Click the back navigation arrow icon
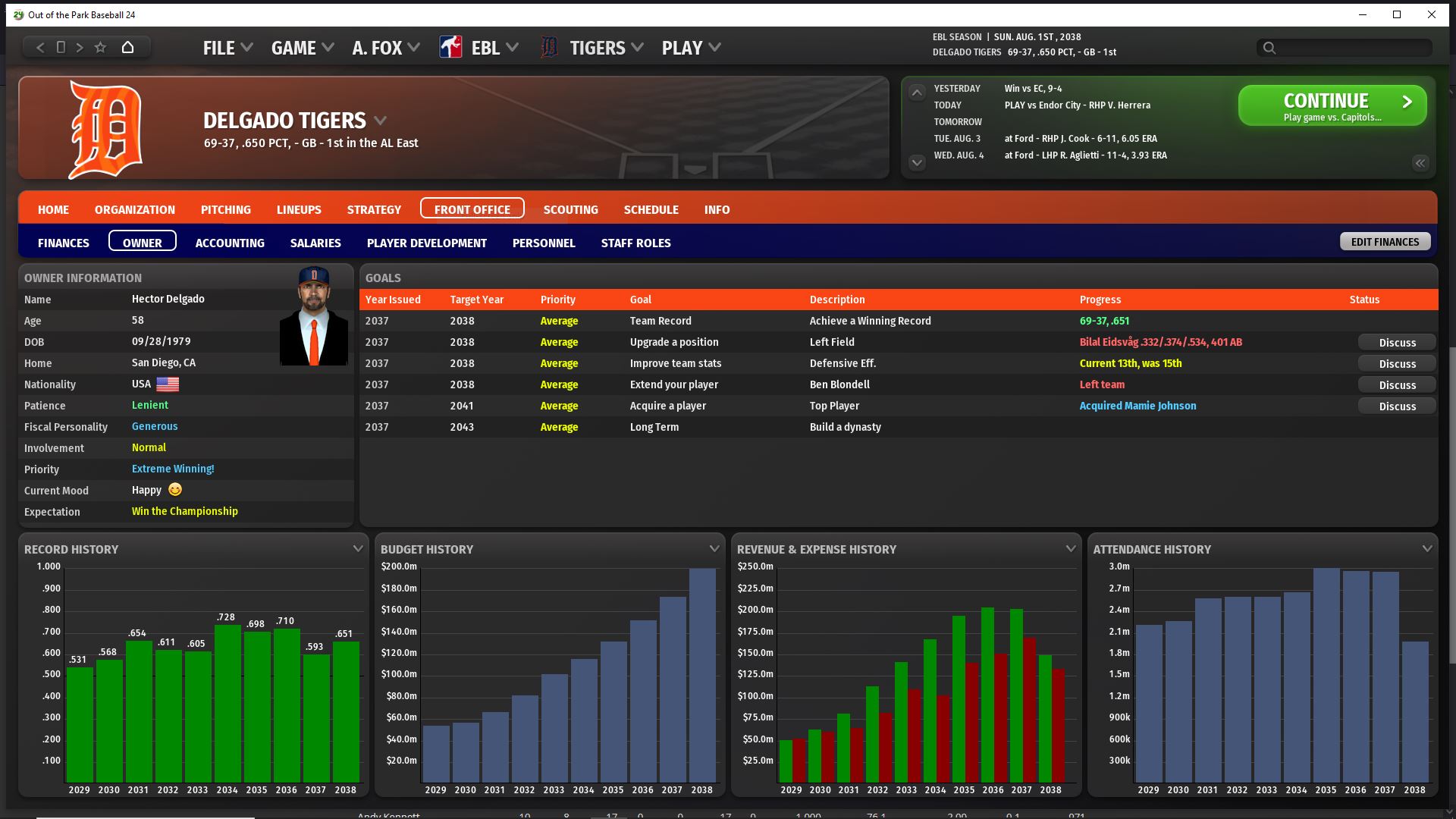 point(40,48)
